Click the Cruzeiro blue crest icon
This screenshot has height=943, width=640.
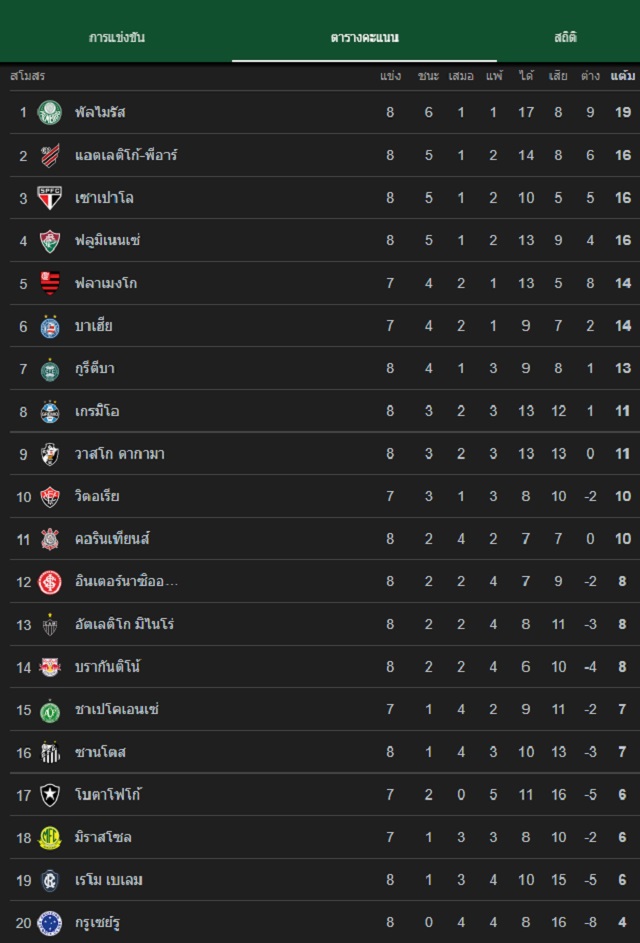tap(49, 922)
